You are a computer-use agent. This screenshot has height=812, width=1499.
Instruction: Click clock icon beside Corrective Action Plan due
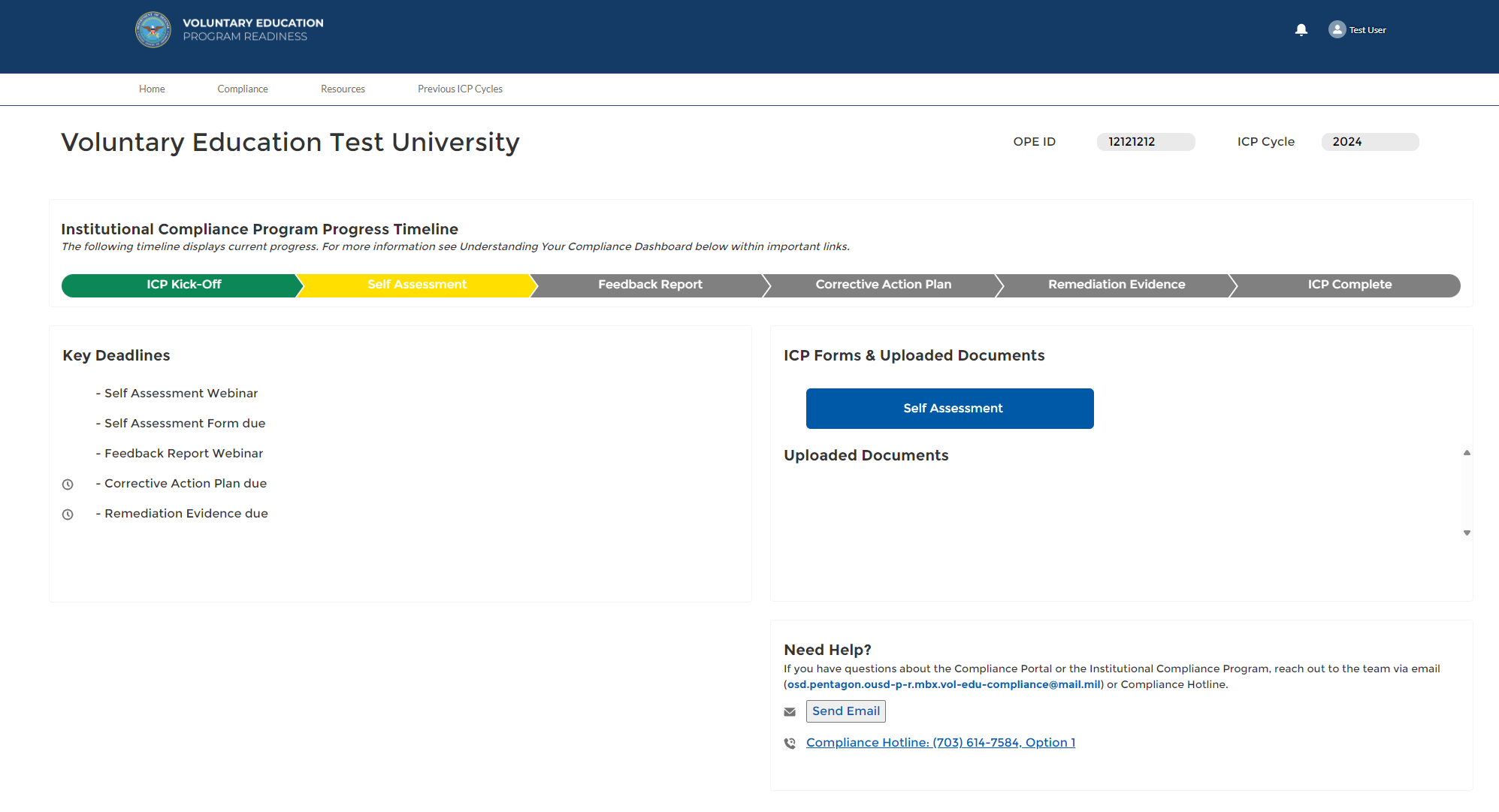pos(68,484)
